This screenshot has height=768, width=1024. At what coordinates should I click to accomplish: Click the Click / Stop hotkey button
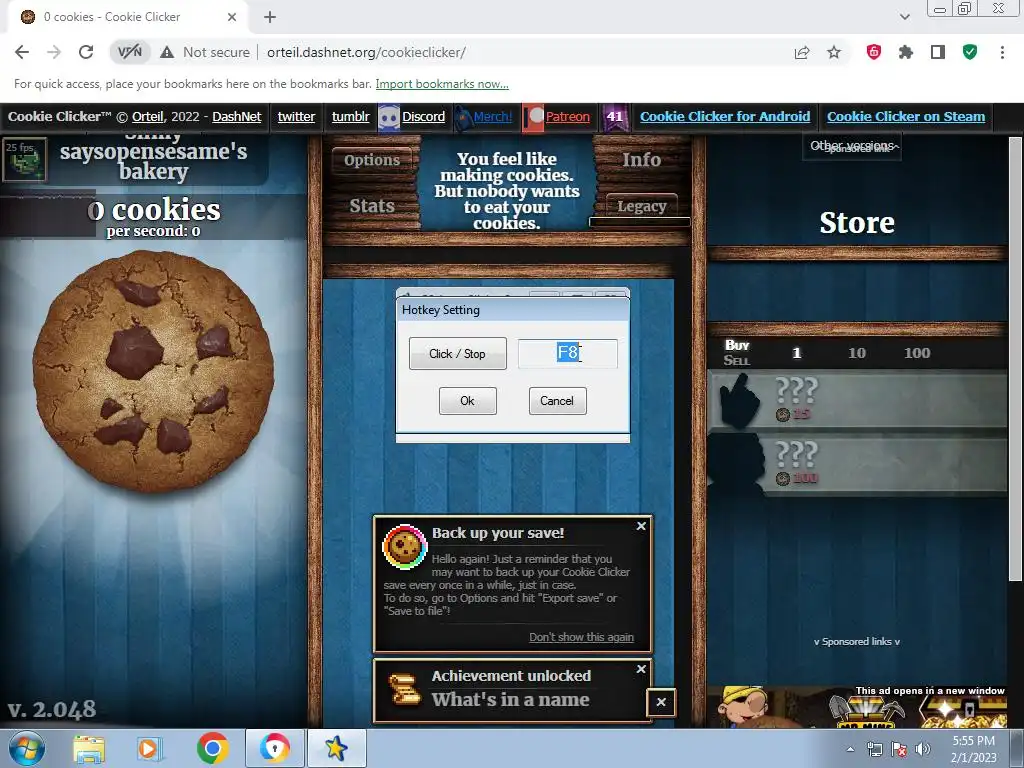tap(457, 353)
